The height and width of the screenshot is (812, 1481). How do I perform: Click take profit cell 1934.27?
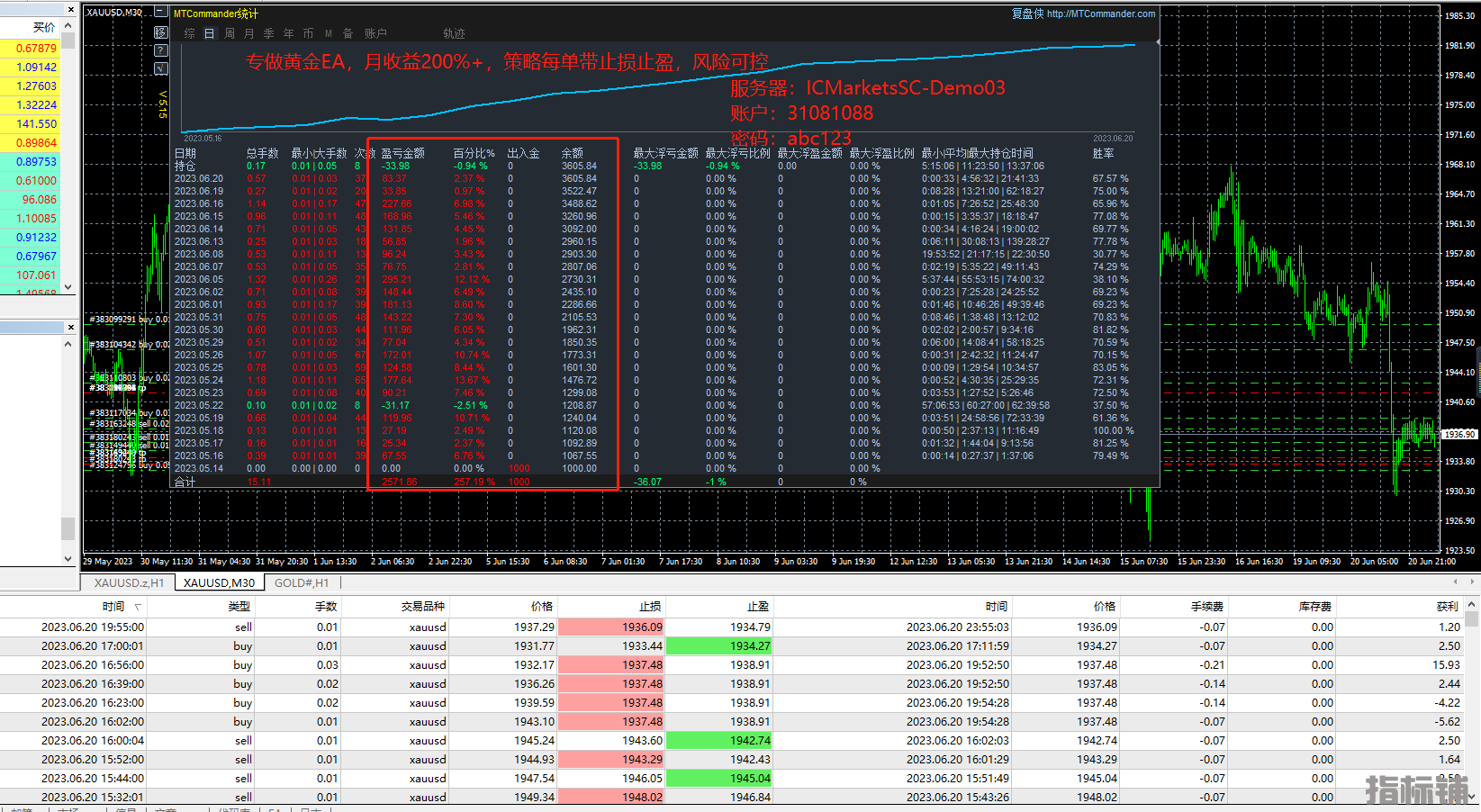pos(719,645)
